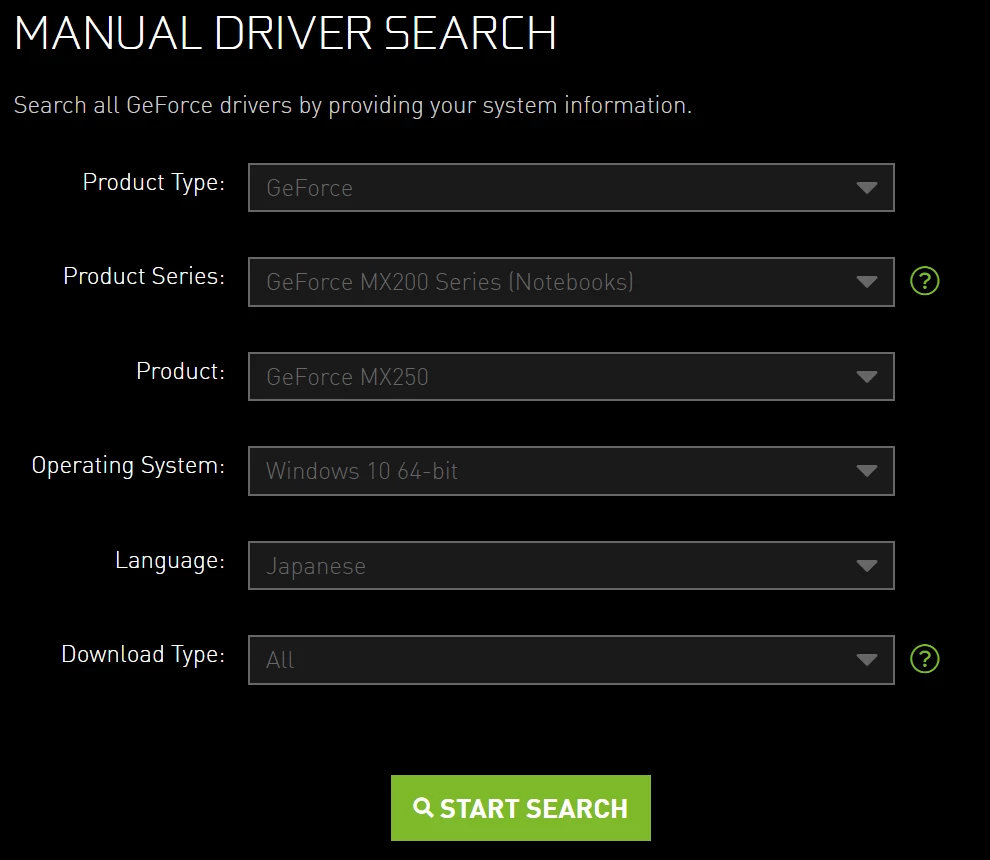Open the Operating System dropdown showing Windows 10 64-bit
The width and height of the screenshot is (990, 860).
pos(571,471)
